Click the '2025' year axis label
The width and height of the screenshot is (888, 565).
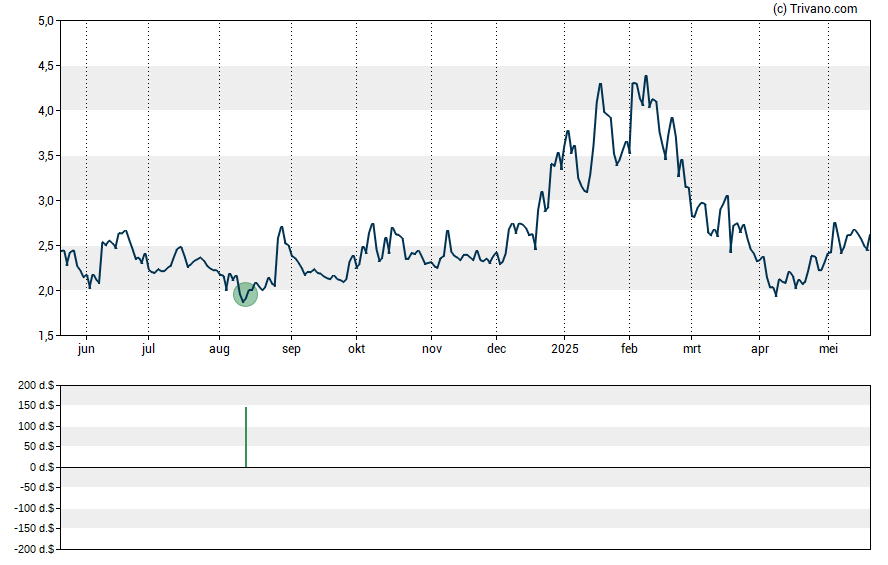(565, 349)
